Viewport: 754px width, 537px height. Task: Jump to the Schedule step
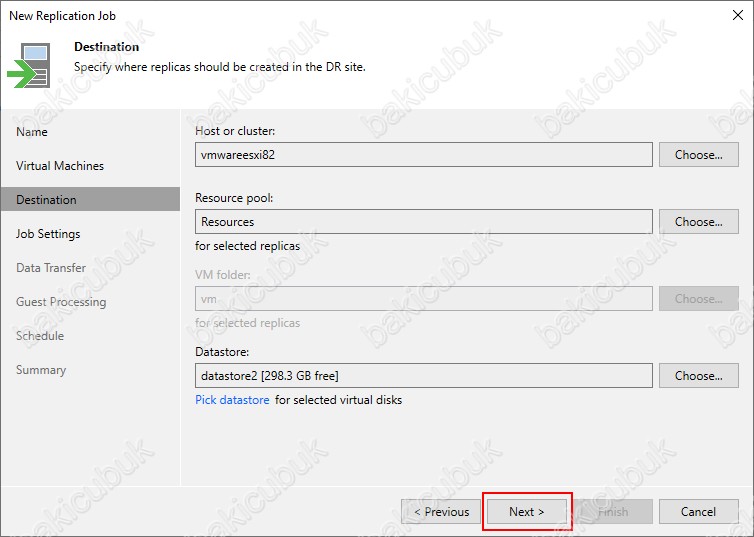click(x=40, y=336)
